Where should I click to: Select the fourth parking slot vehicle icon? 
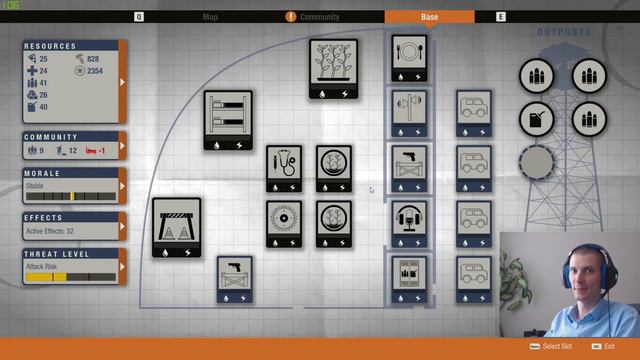pos(473,280)
